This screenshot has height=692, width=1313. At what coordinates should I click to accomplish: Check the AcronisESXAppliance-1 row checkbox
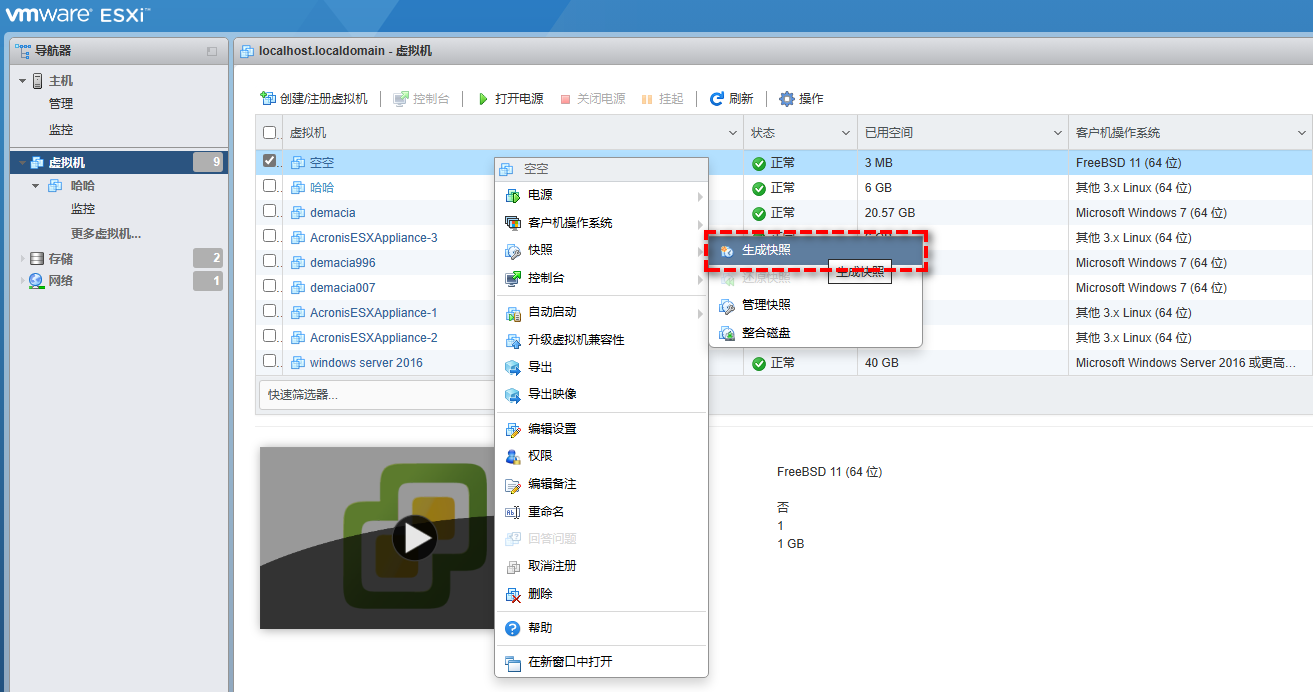point(270,311)
